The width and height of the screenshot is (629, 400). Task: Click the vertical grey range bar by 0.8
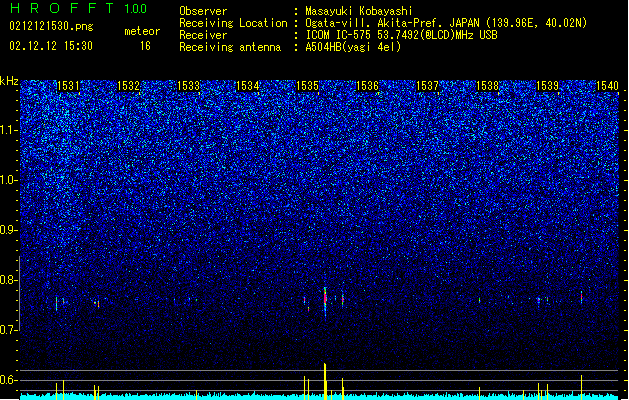pyautogui.click(x=19, y=293)
